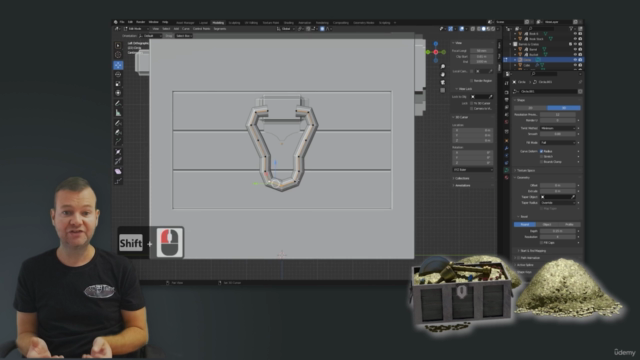Open the Twist Method dropdown

(x=558, y=128)
